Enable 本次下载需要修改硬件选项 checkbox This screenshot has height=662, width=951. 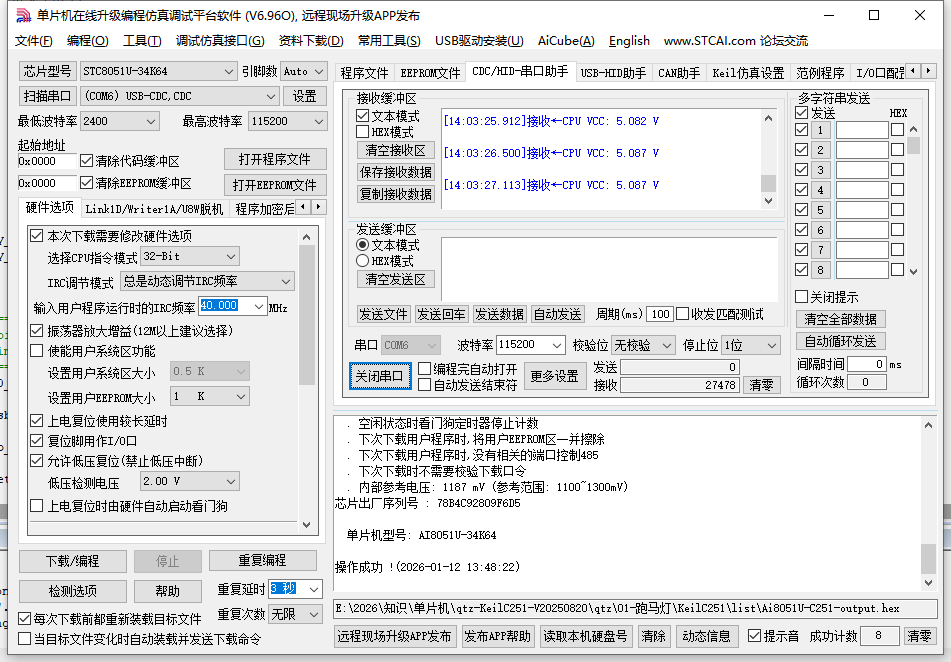click(x=36, y=236)
